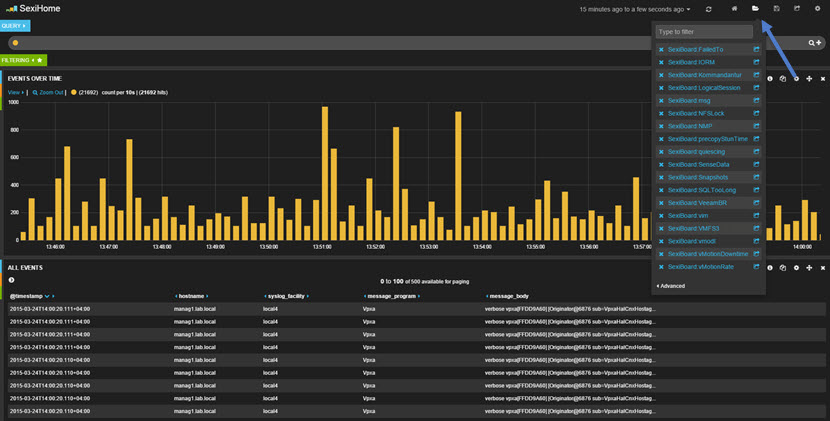Image resolution: width=830 pixels, height=421 pixels.
Task: Click the tallest histogram bar near 13:51:00
Action: pyautogui.click(x=324, y=174)
